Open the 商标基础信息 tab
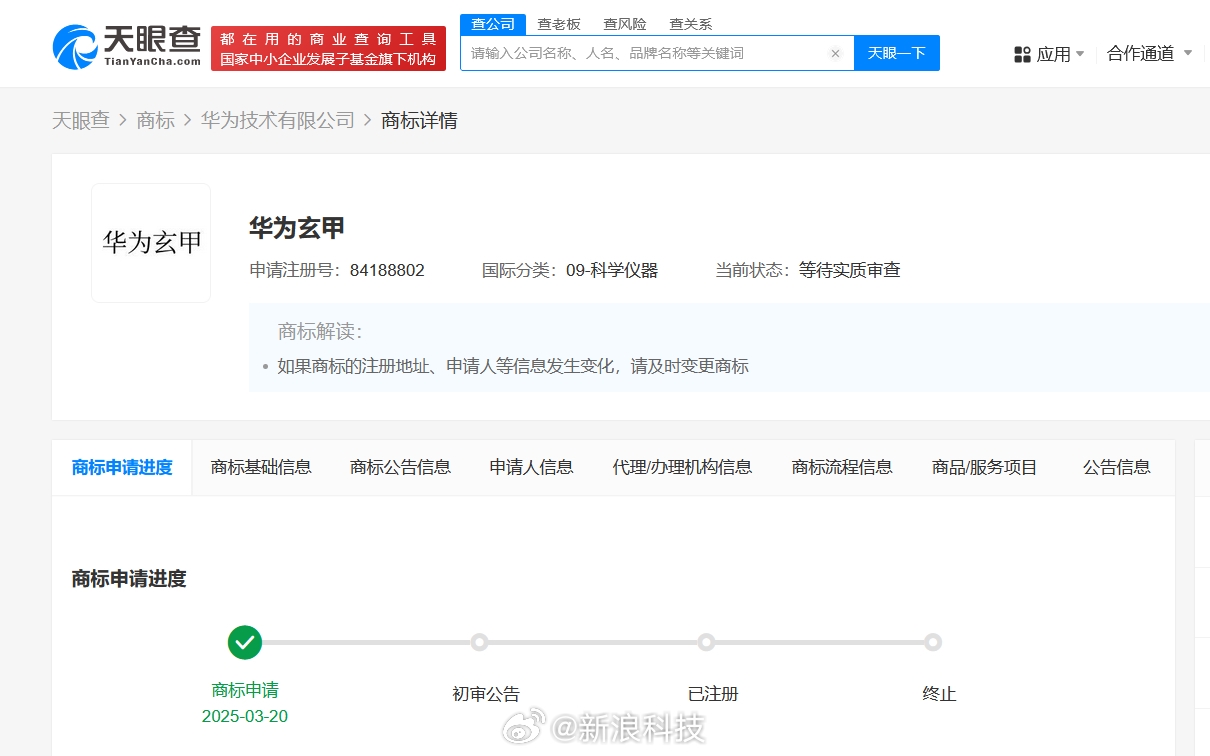 (x=261, y=467)
